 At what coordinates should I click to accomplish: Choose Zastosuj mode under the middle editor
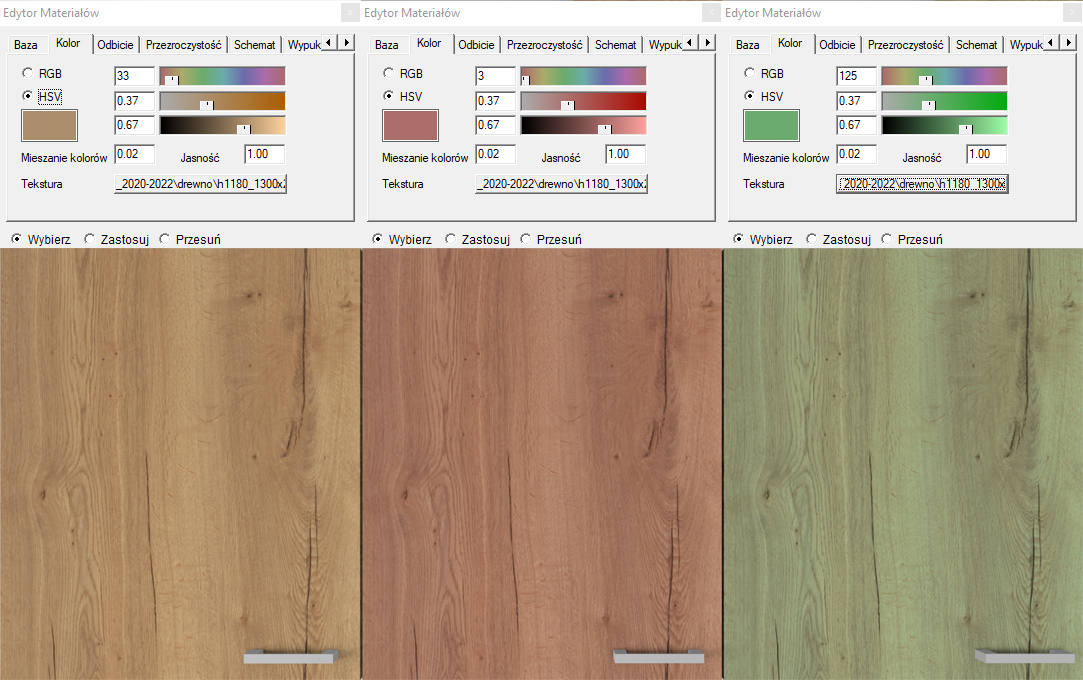click(451, 240)
